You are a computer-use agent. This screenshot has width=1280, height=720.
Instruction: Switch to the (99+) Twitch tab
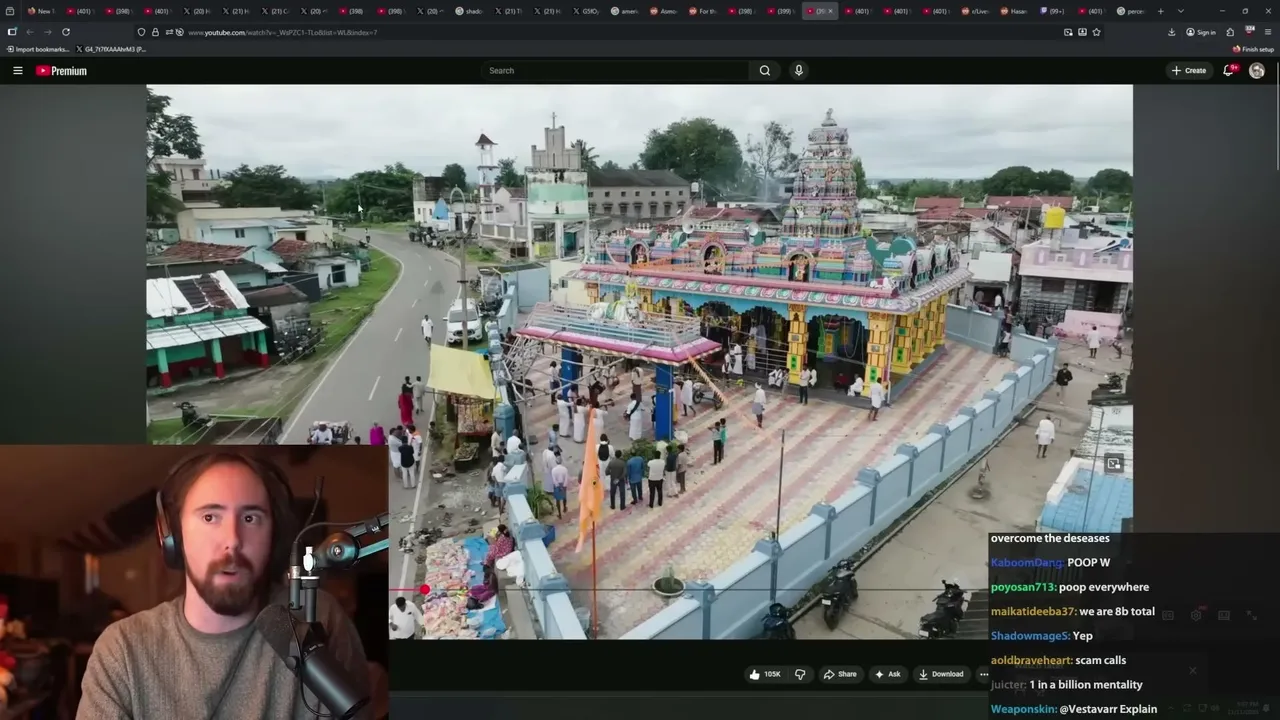click(1051, 11)
